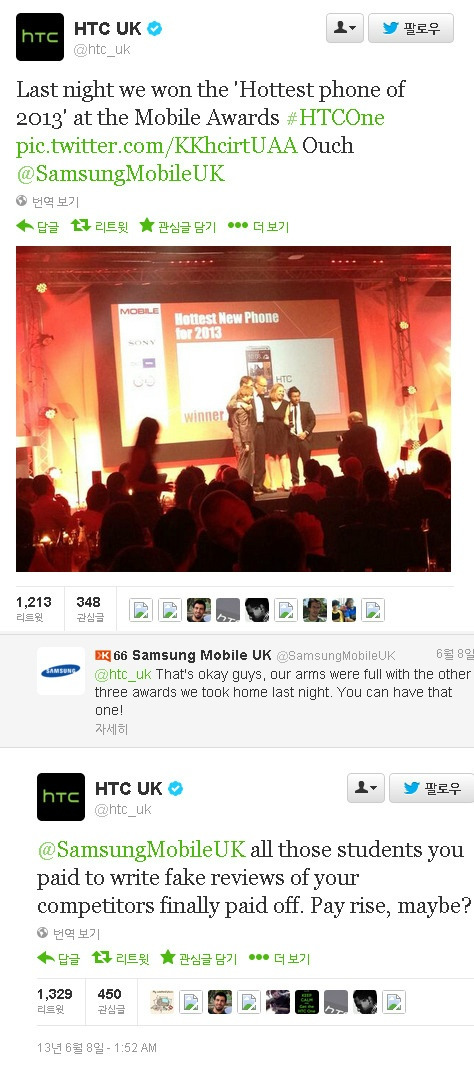This screenshot has width=474, height=1072.
Task: Click the top 팔로우 follow button
Action: tap(410, 28)
